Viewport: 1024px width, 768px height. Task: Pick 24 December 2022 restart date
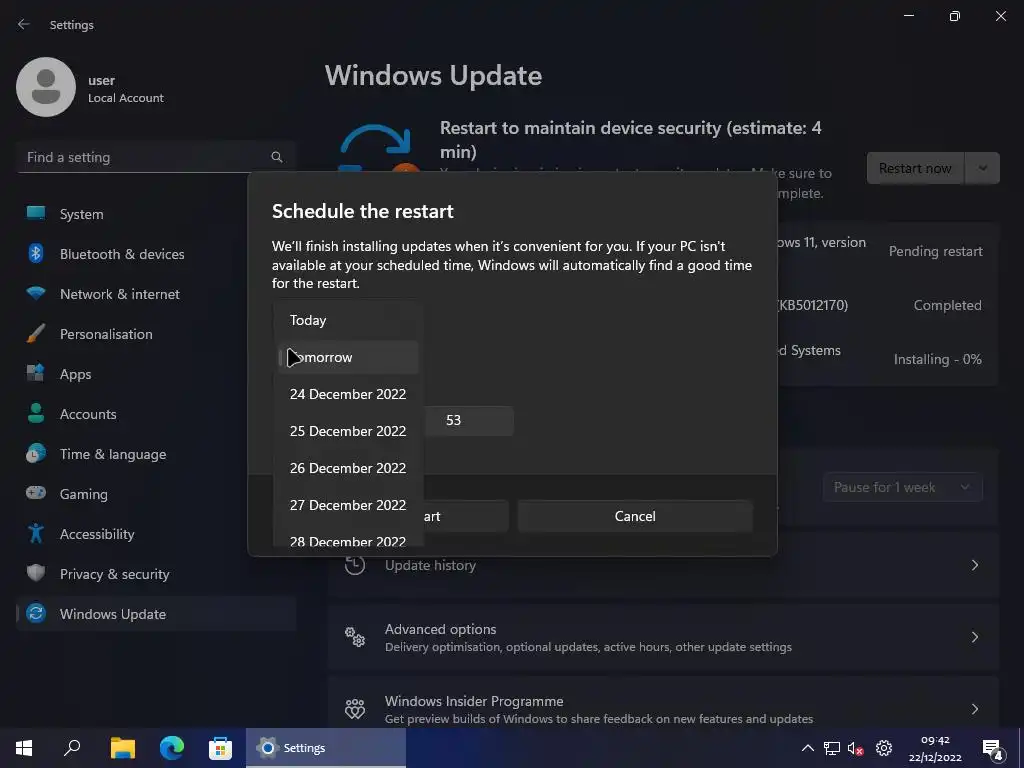click(x=348, y=394)
